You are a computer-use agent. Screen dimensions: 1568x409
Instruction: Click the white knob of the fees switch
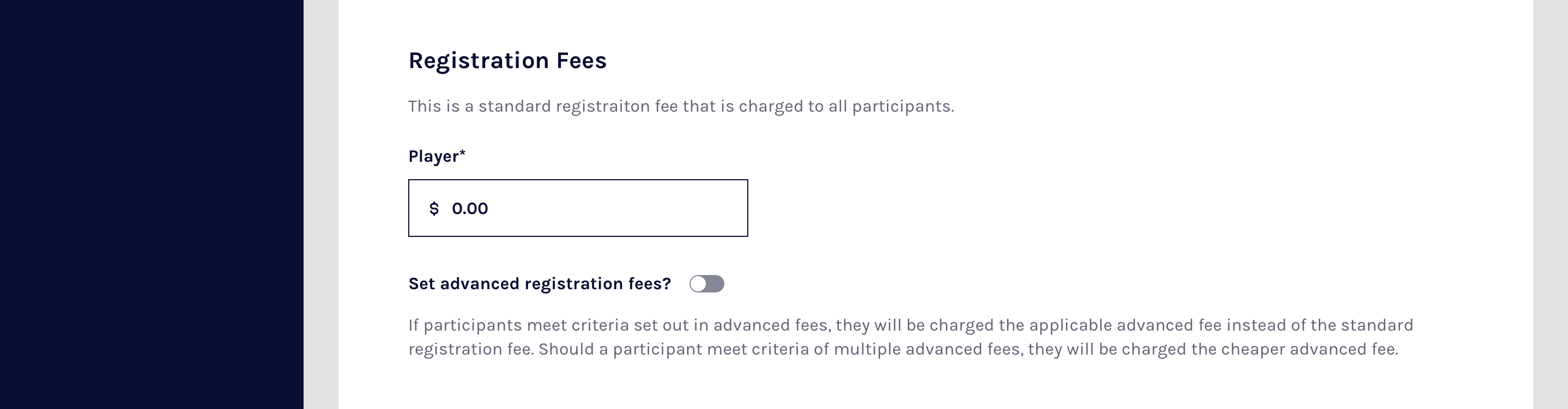(x=698, y=284)
